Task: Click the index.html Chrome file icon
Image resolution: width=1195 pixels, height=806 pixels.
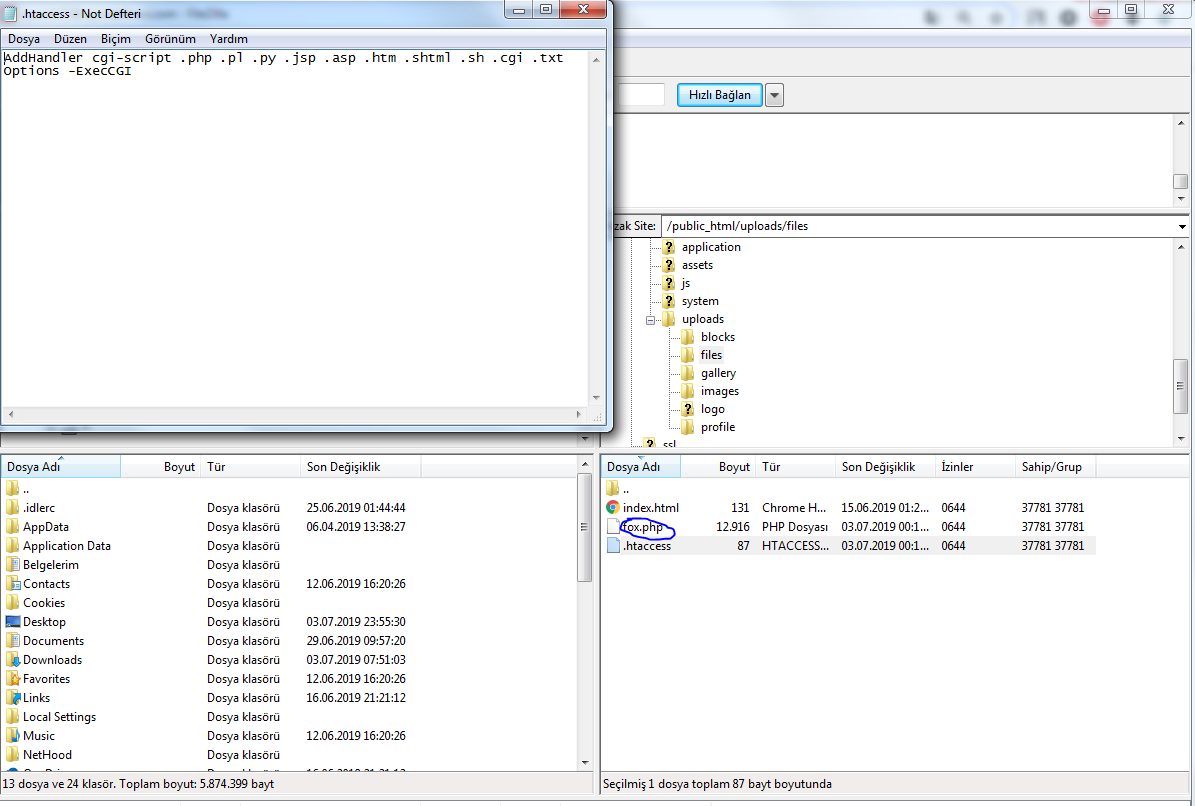Action: pos(613,507)
